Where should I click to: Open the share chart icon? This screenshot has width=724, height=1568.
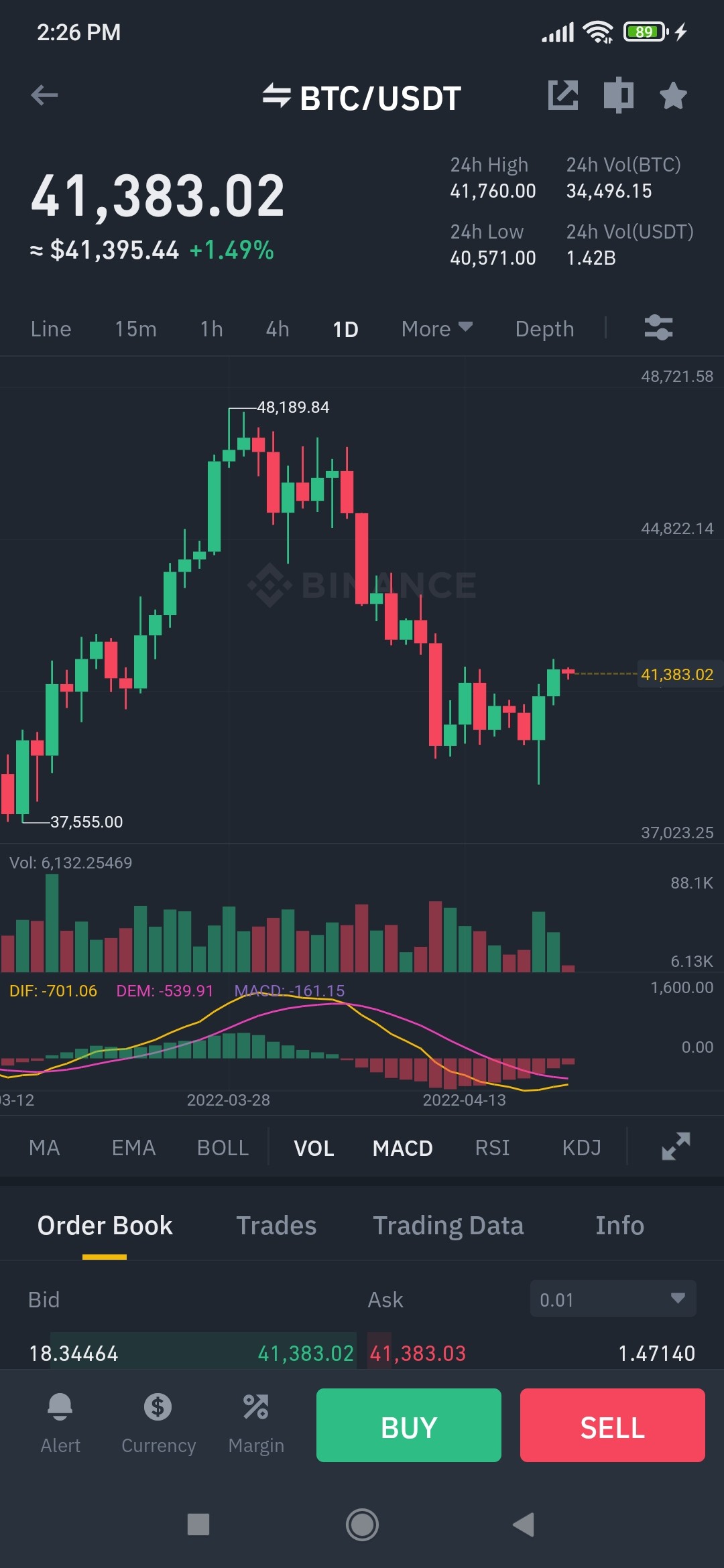coord(563,95)
